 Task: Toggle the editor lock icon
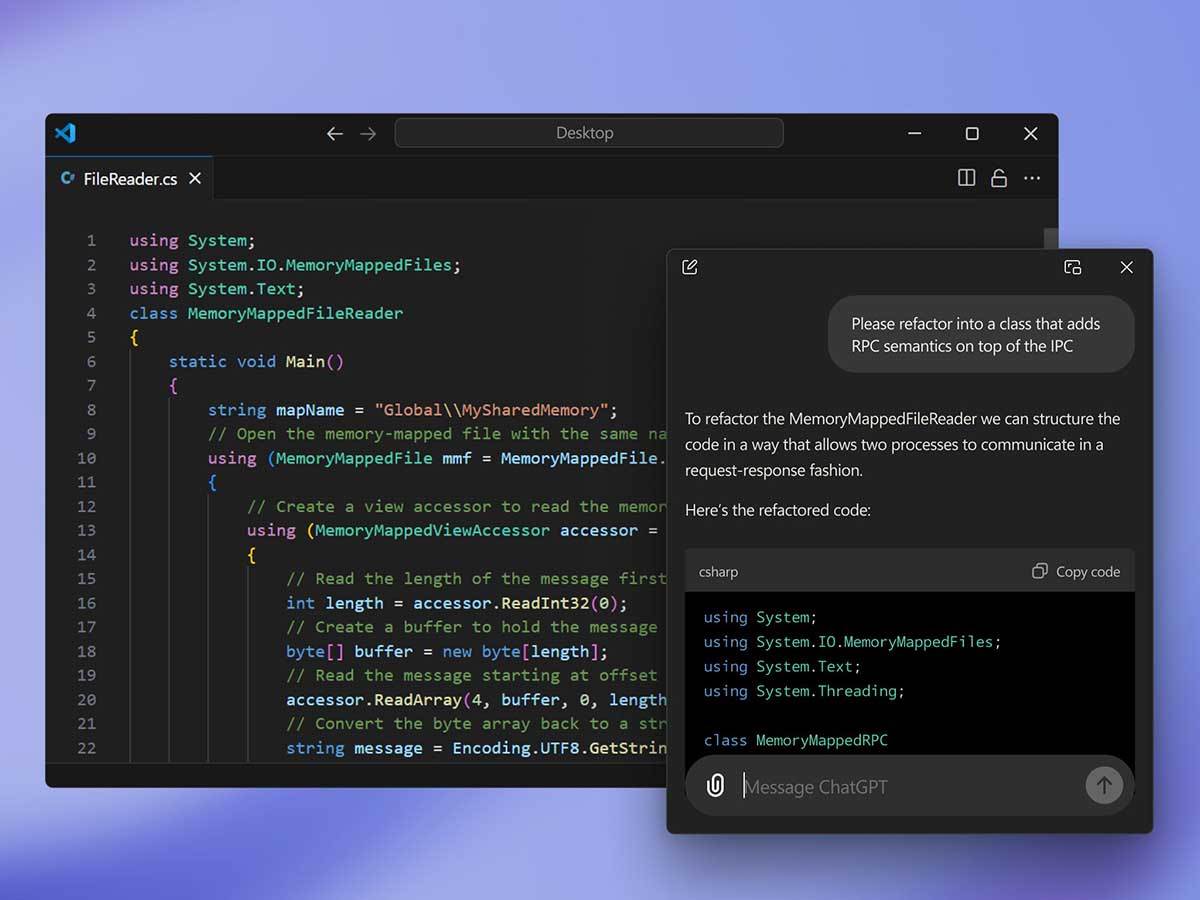998,178
